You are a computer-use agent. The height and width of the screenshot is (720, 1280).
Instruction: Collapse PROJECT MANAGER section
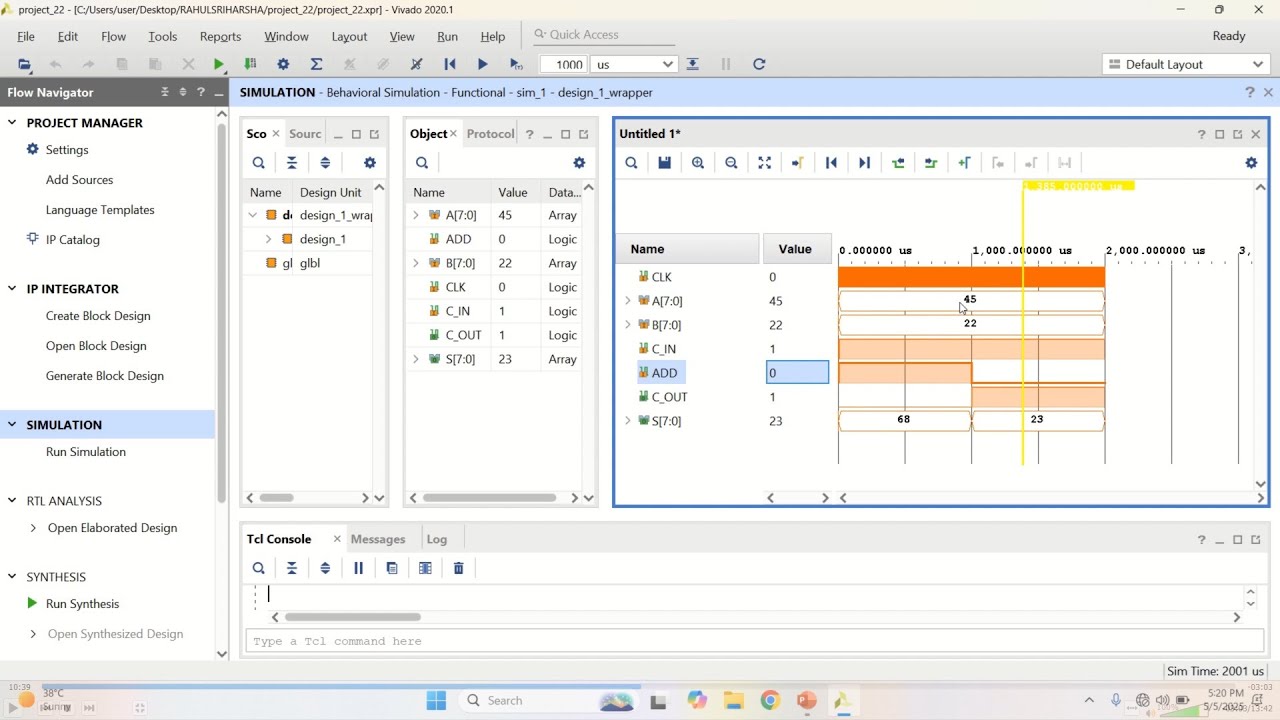coord(12,123)
